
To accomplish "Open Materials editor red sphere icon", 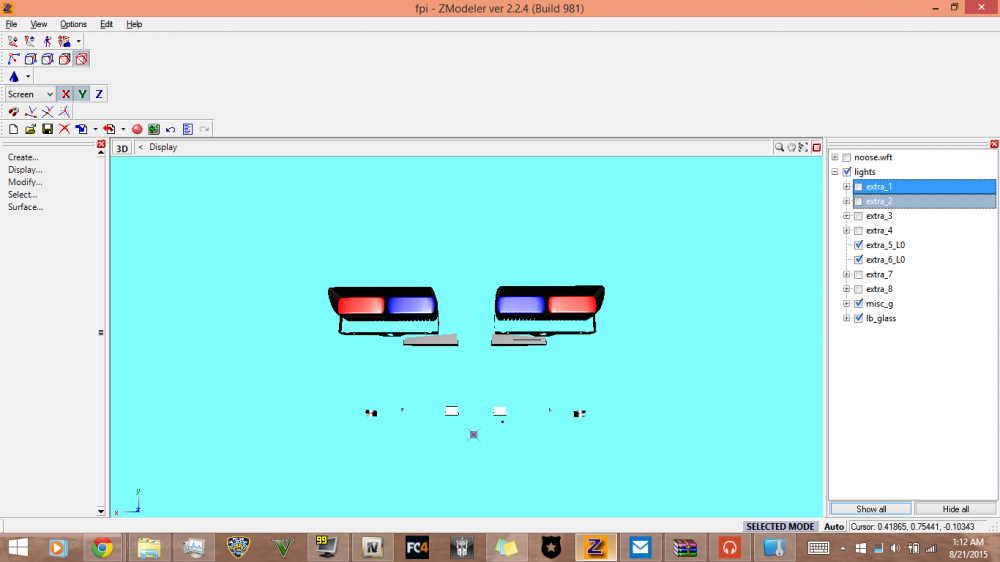I will 137,129.
